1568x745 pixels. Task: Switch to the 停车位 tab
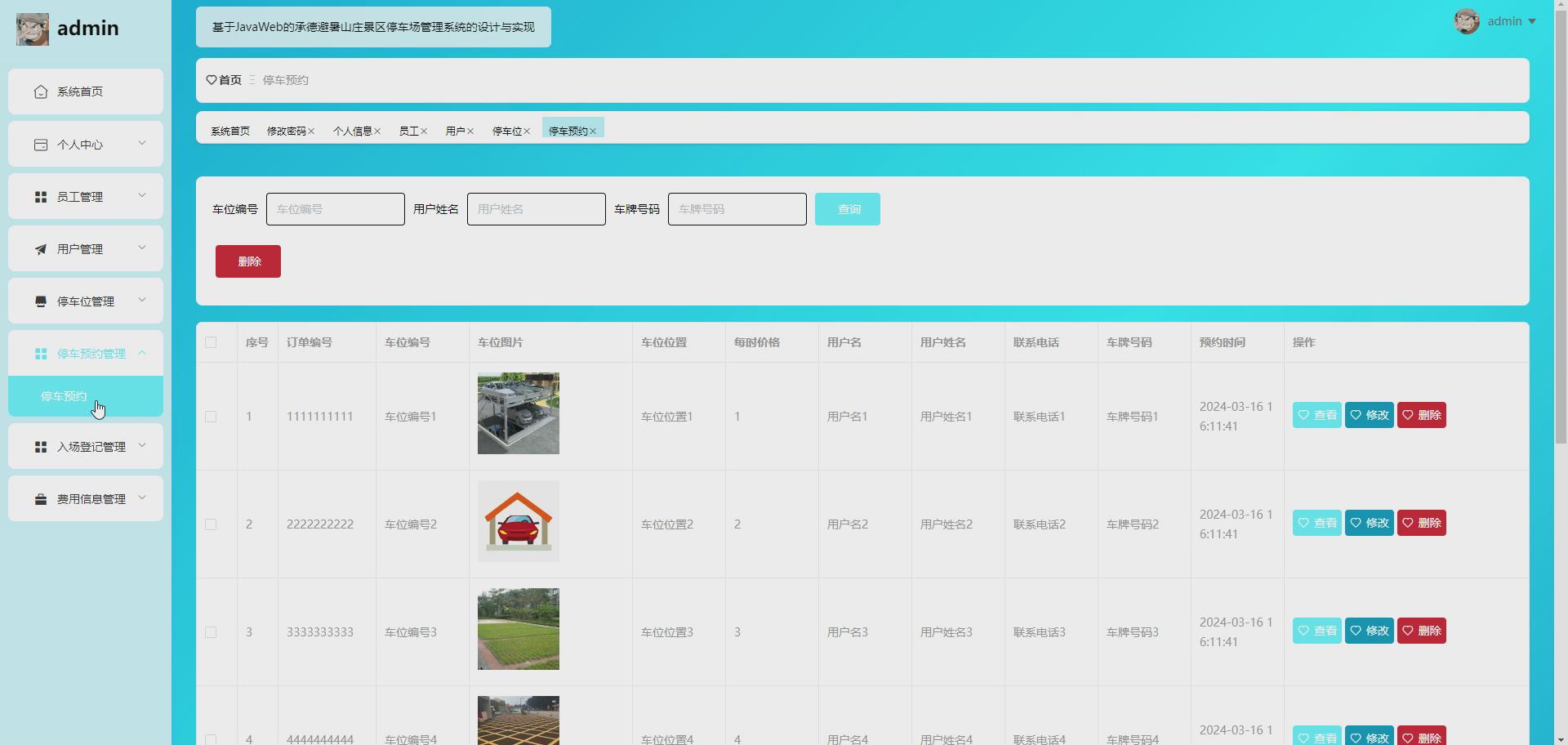507,132
